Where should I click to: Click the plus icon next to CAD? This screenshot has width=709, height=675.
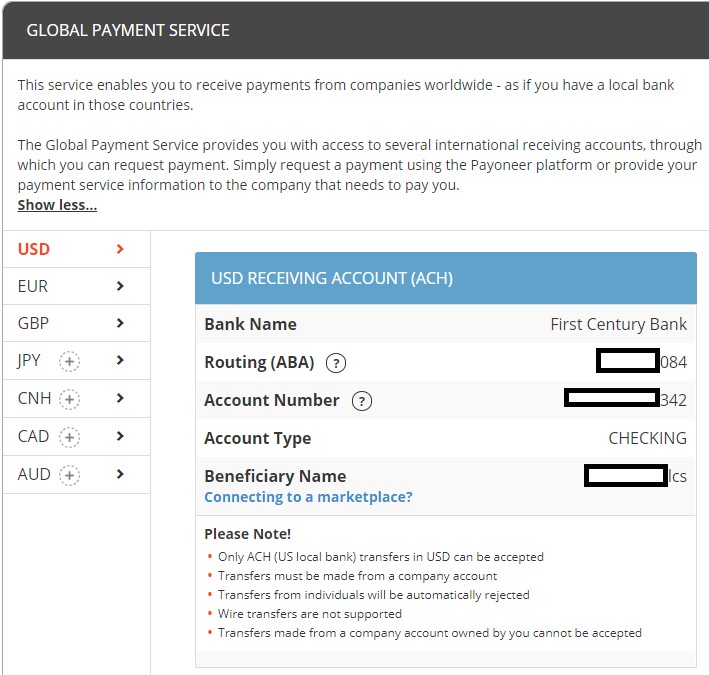70,437
